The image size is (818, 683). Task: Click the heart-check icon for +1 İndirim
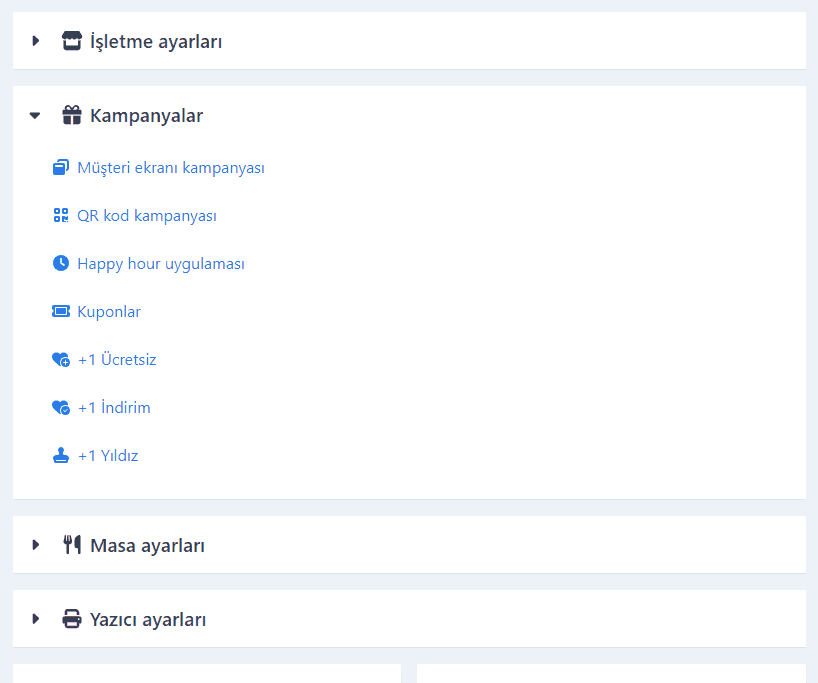[x=61, y=408]
